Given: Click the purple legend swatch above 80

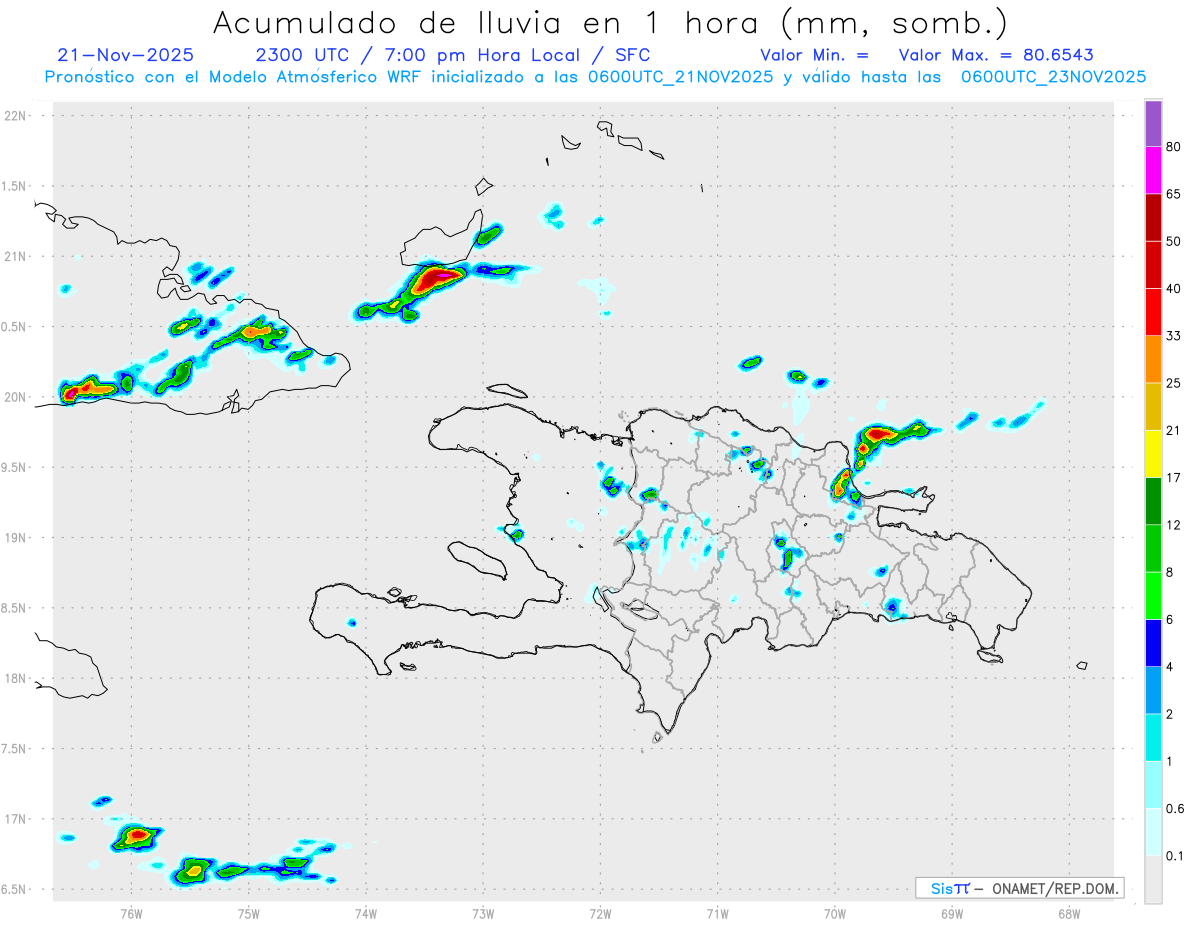Looking at the screenshot, I should coord(1153,123).
